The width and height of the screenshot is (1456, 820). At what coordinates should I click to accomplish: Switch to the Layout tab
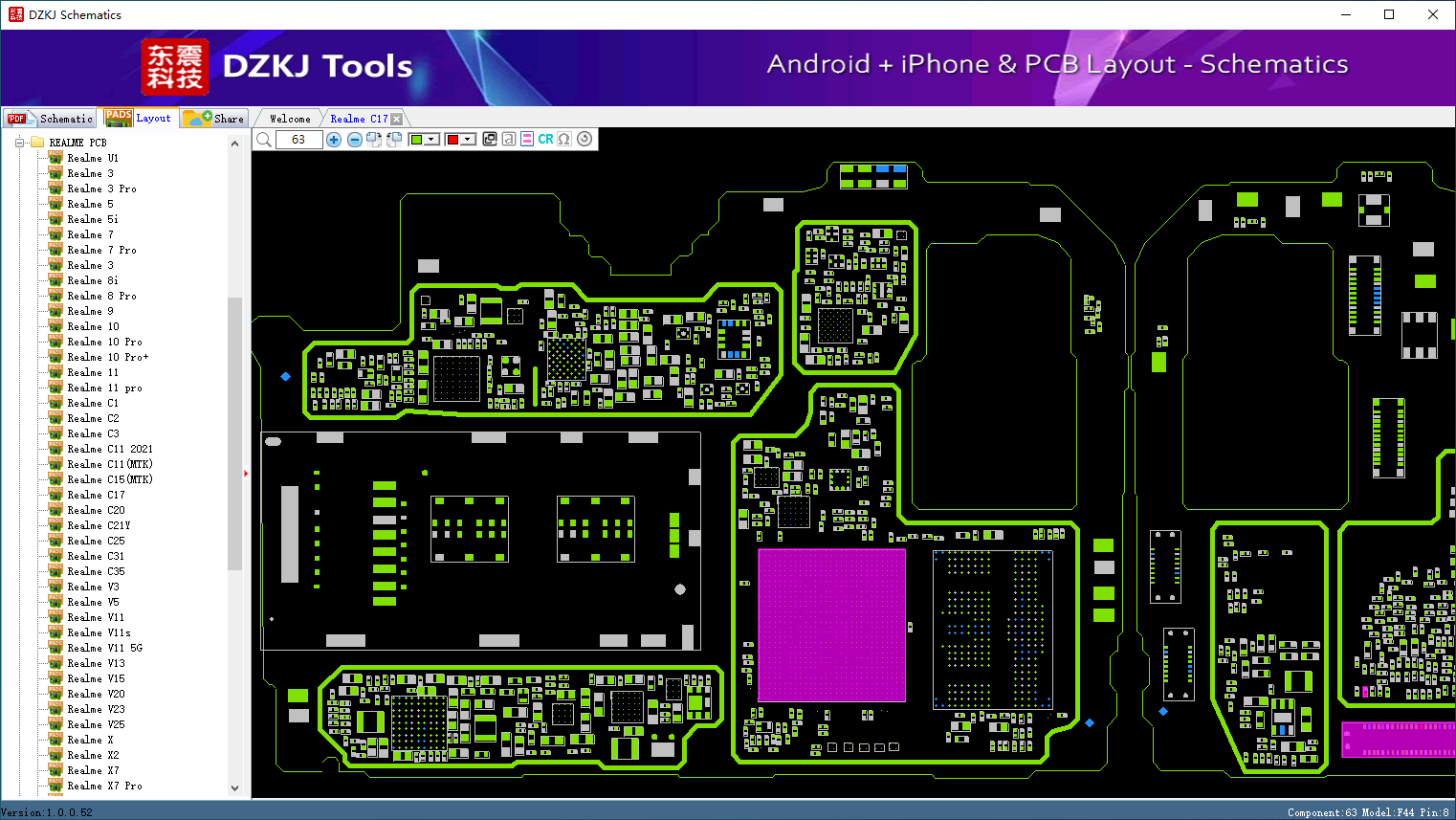pos(139,118)
